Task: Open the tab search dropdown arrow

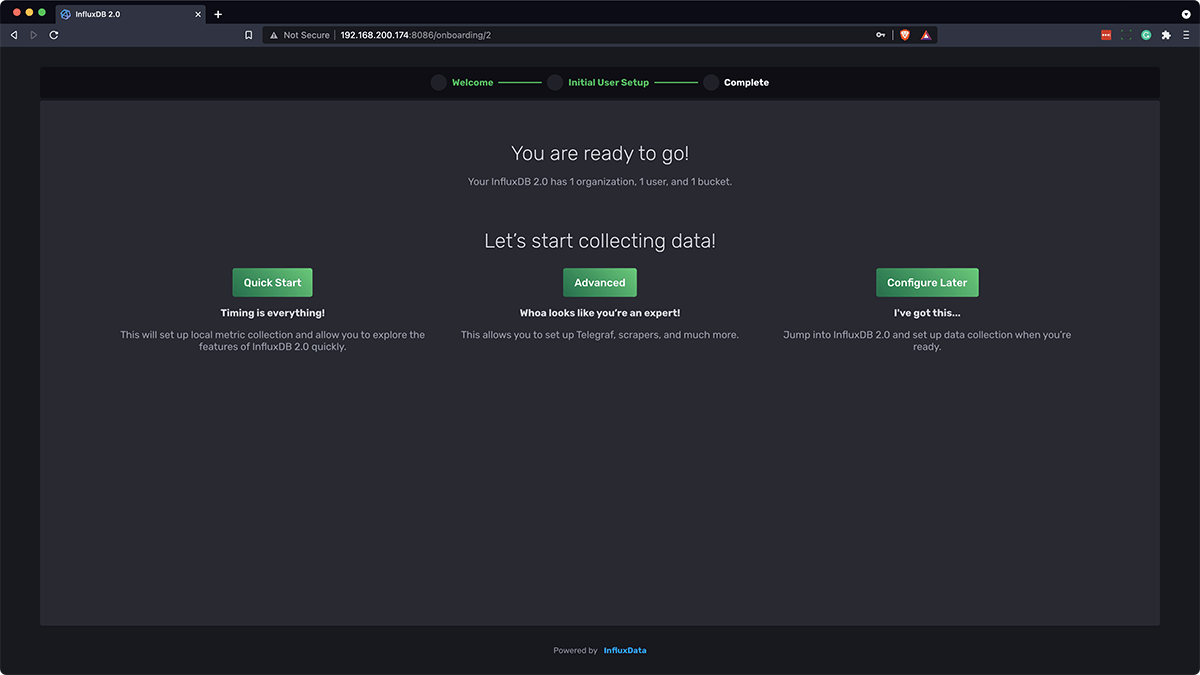Action: coord(1186,14)
